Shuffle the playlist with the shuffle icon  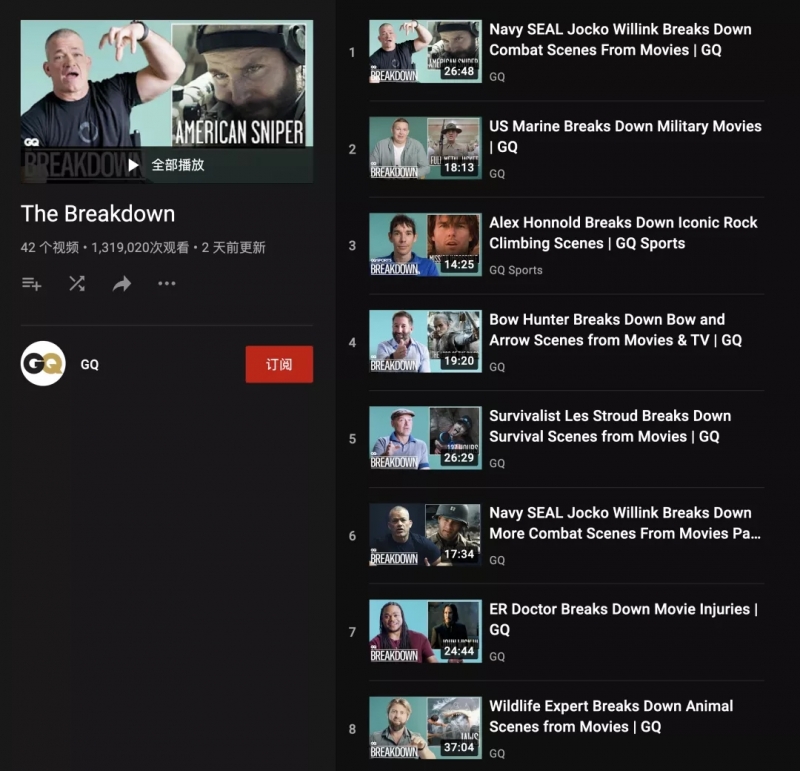(77, 283)
